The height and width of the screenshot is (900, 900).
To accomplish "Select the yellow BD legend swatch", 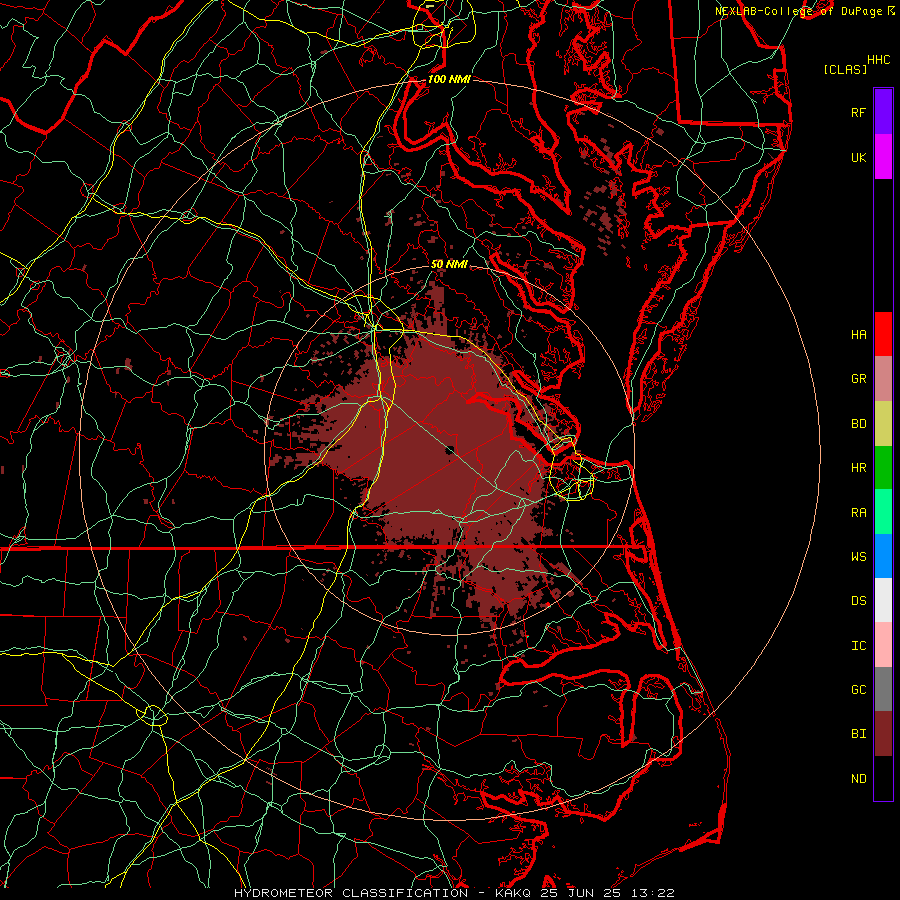I will (x=883, y=424).
